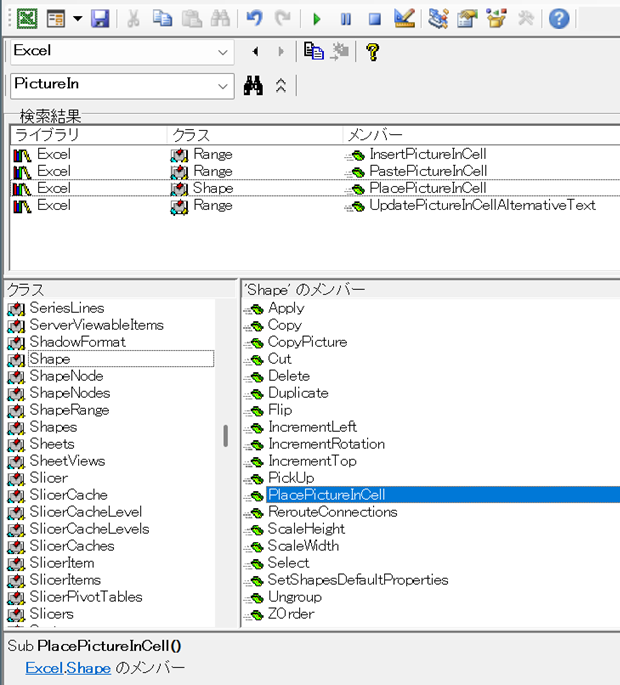Open the PictureIn search text dropdown
620x685 pixels.
(222, 86)
